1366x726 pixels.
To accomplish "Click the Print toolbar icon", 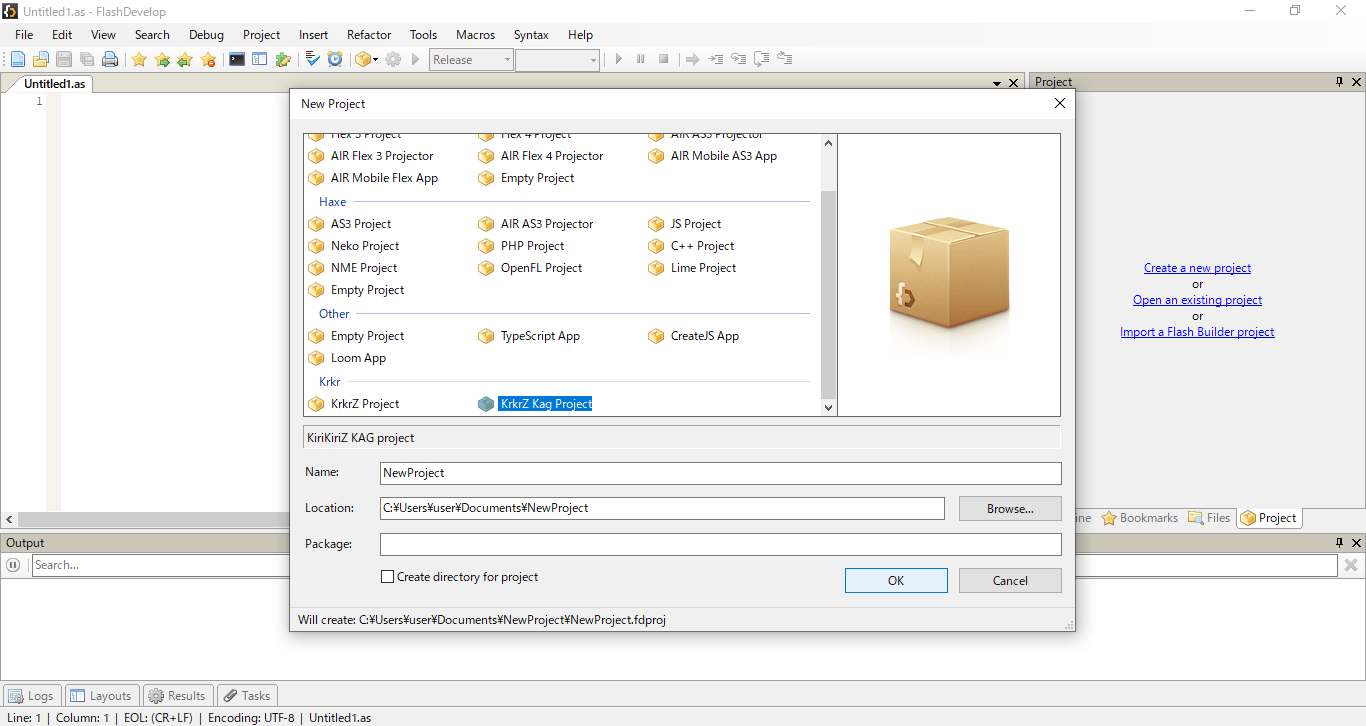I will [x=110, y=60].
